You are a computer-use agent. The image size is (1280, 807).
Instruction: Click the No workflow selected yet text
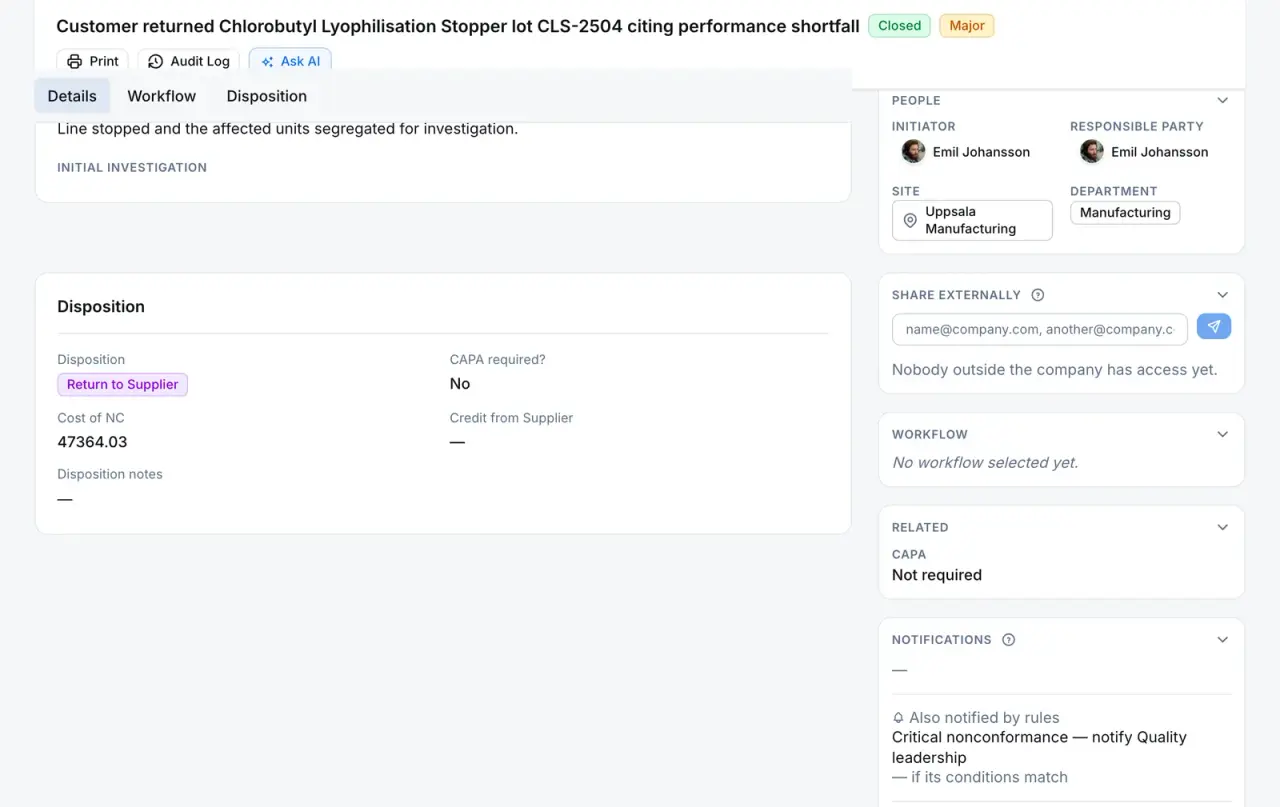[985, 463]
